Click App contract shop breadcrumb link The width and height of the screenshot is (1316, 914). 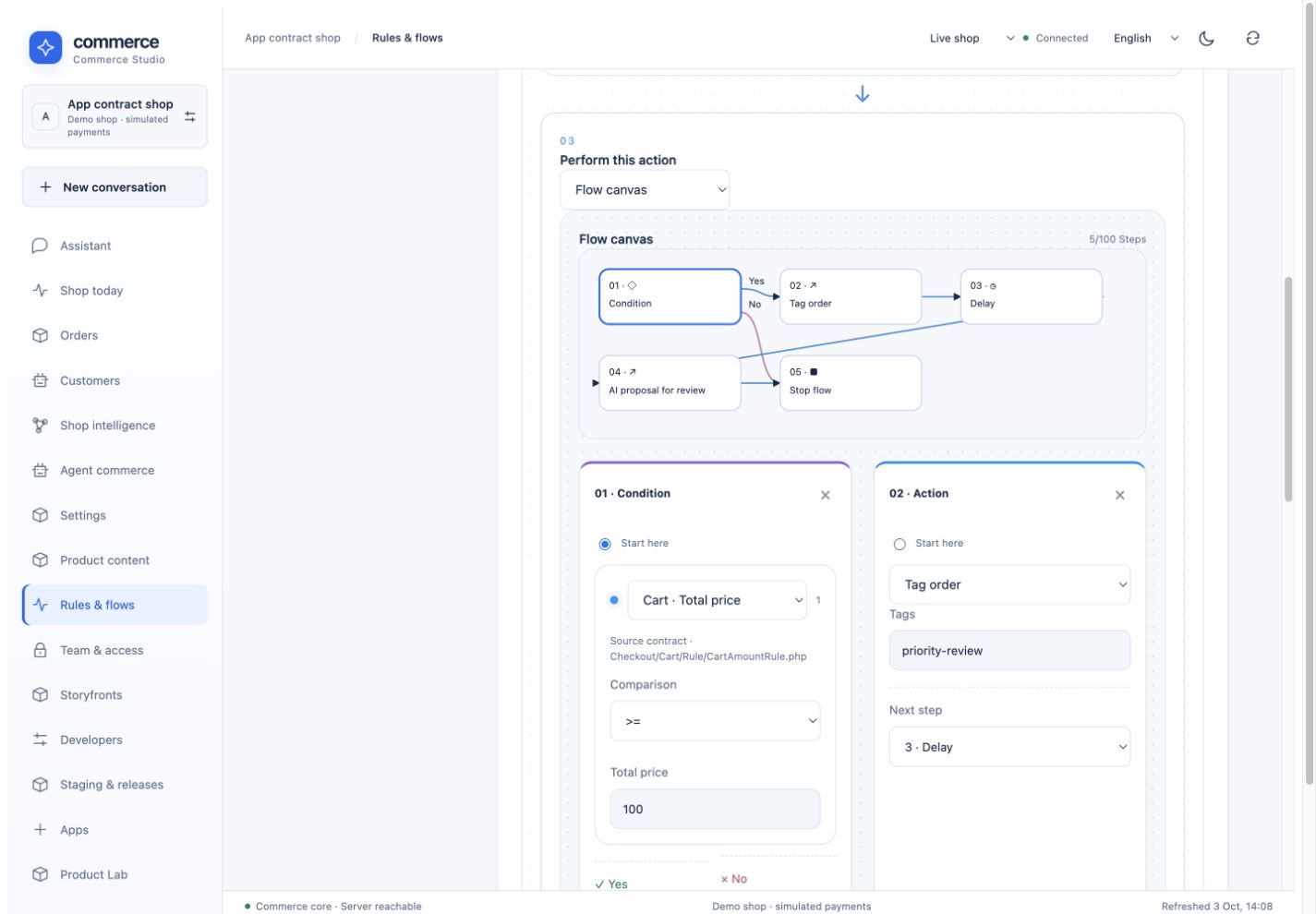[293, 38]
